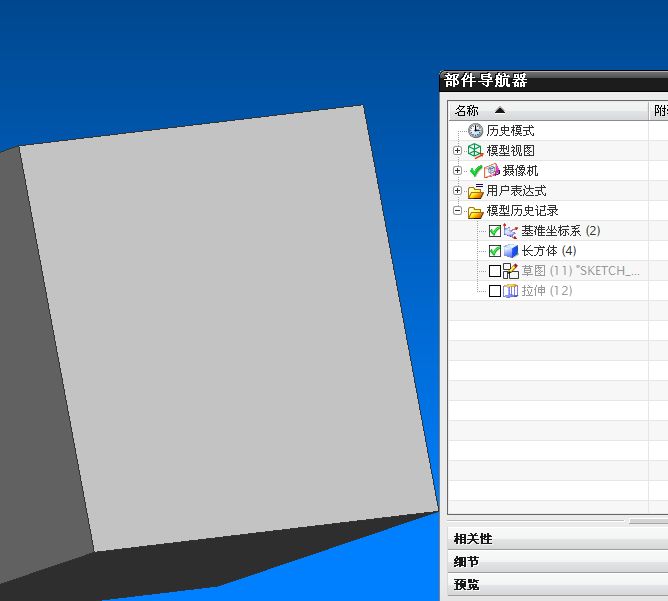Select the 基准坐标系 (2) feature
This screenshot has width=668, height=601.
(561, 231)
